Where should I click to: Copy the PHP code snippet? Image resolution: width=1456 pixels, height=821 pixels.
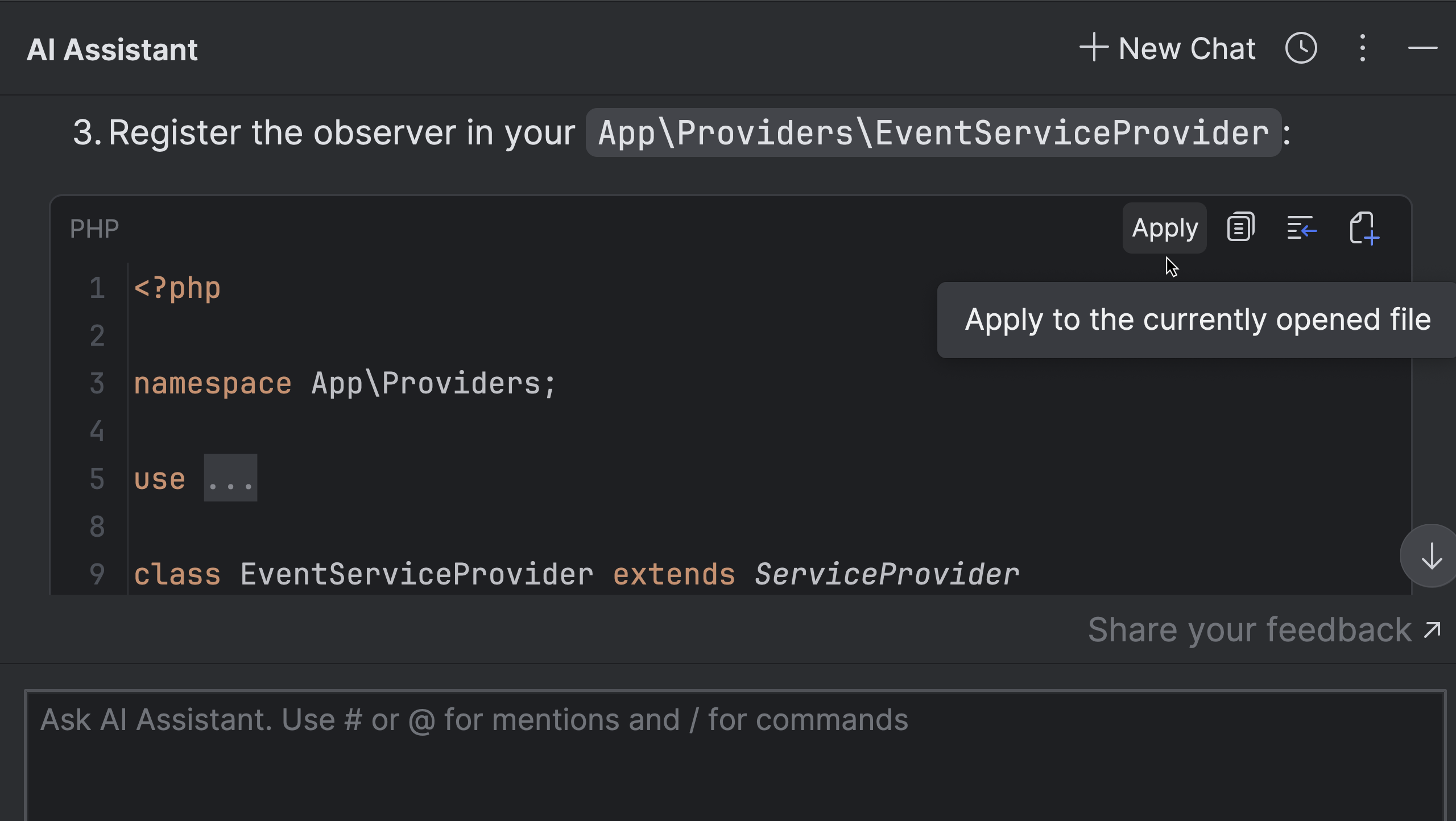[x=1240, y=228]
